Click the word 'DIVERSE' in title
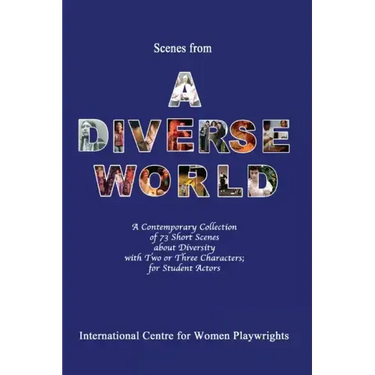 (184, 136)
